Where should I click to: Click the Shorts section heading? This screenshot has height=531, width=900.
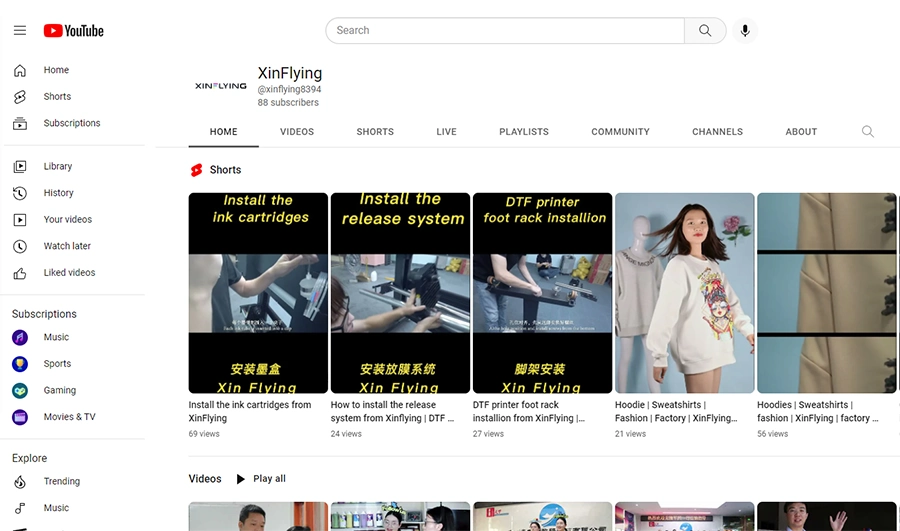(226, 170)
